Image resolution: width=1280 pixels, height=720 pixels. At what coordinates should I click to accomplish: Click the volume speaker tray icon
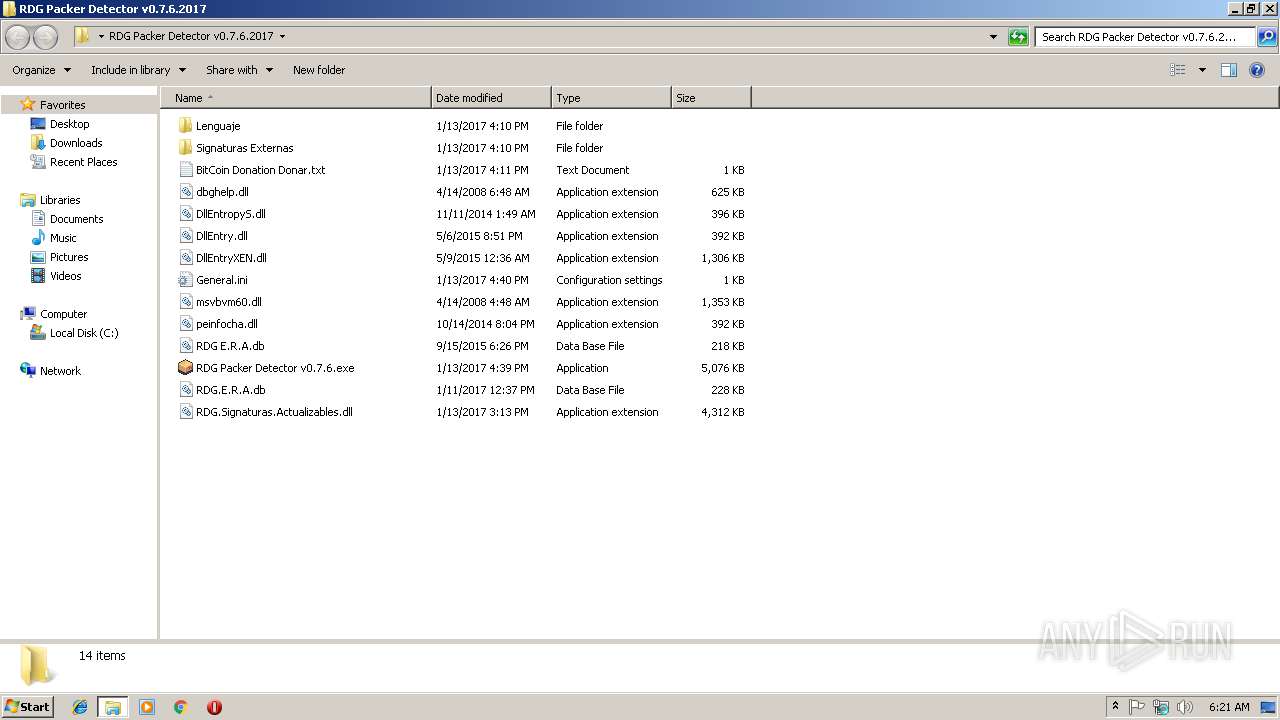tap(1185, 707)
